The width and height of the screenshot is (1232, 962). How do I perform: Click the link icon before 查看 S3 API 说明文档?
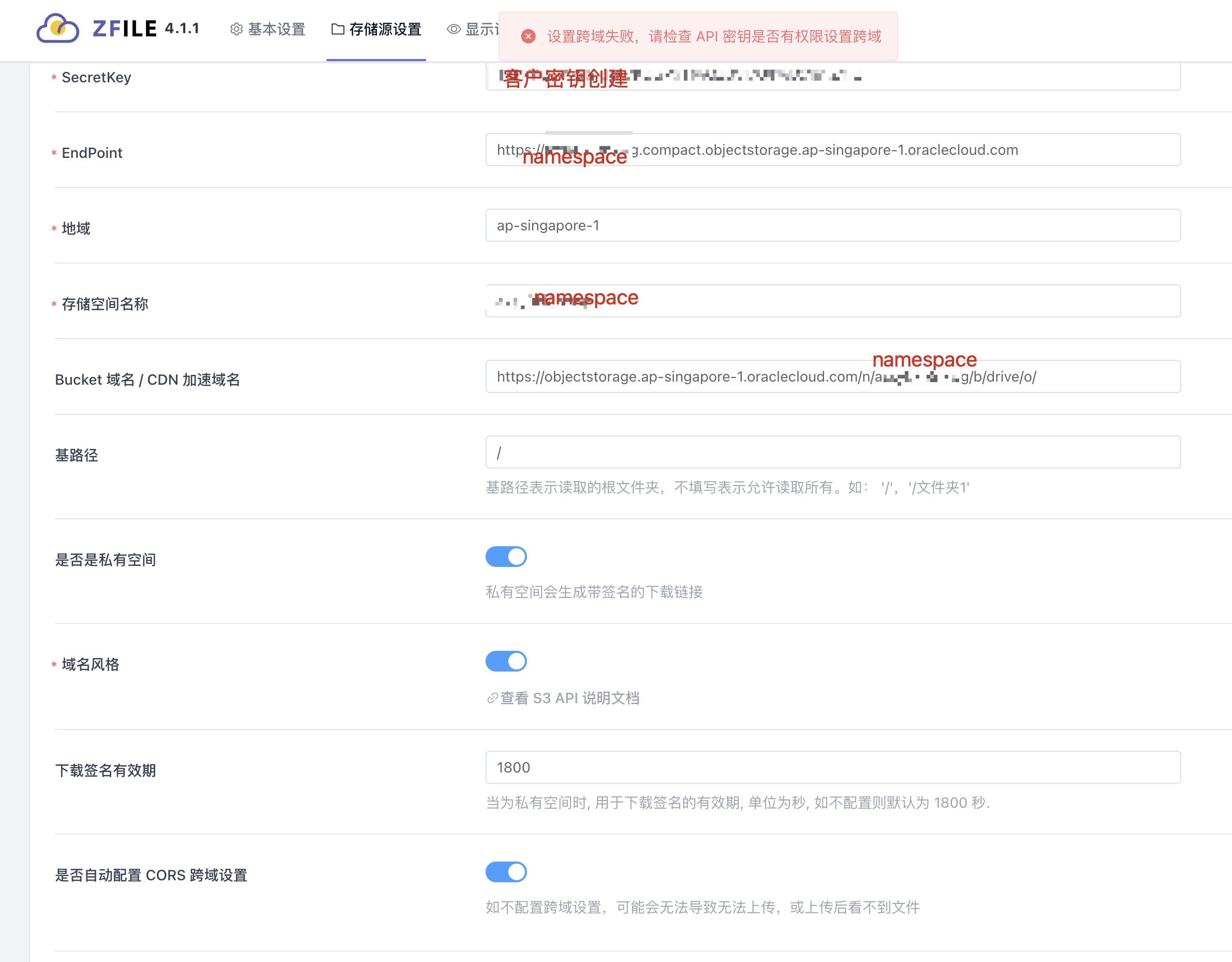(x=491, y=699)
